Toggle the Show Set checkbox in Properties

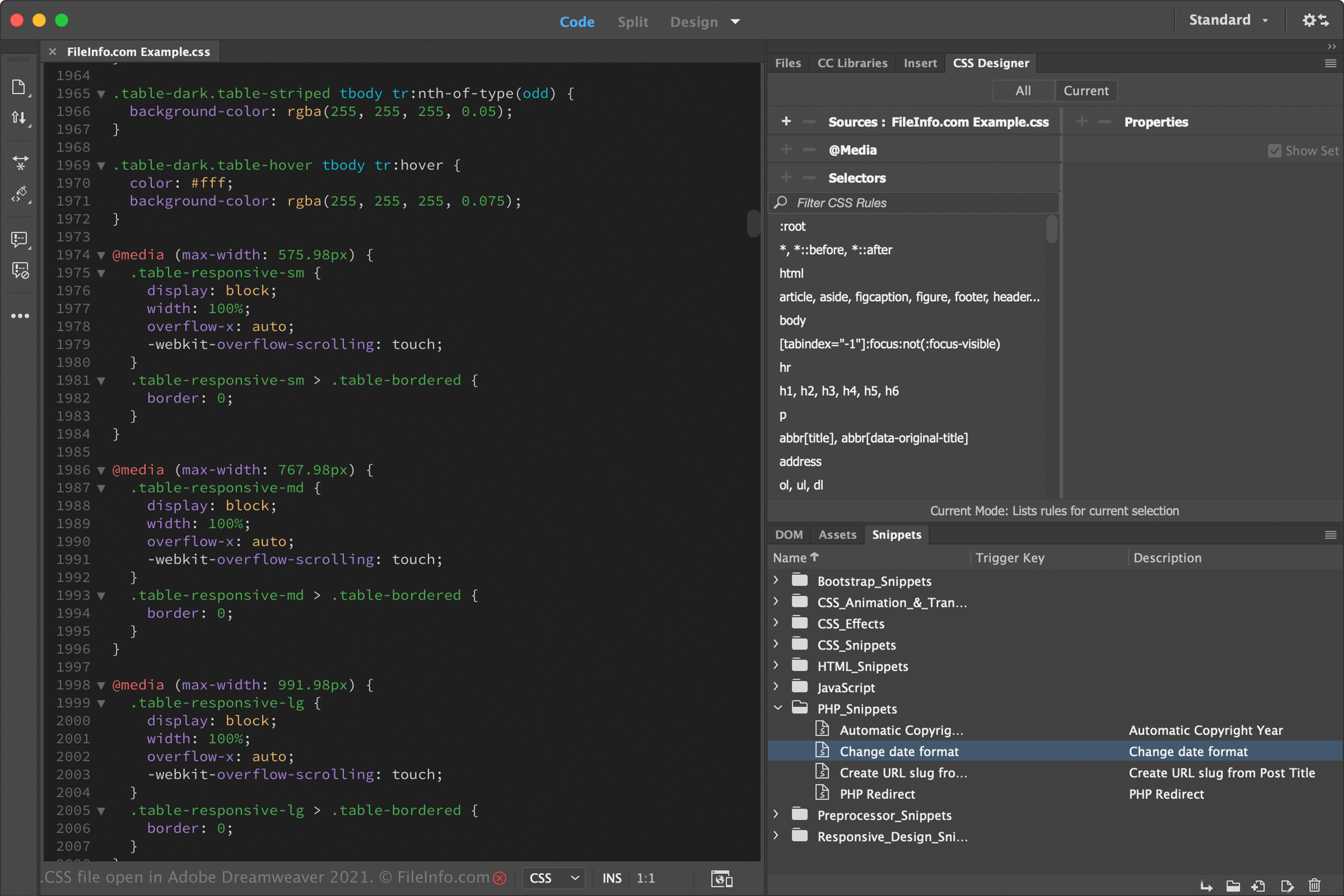(x=1275, y=150)
